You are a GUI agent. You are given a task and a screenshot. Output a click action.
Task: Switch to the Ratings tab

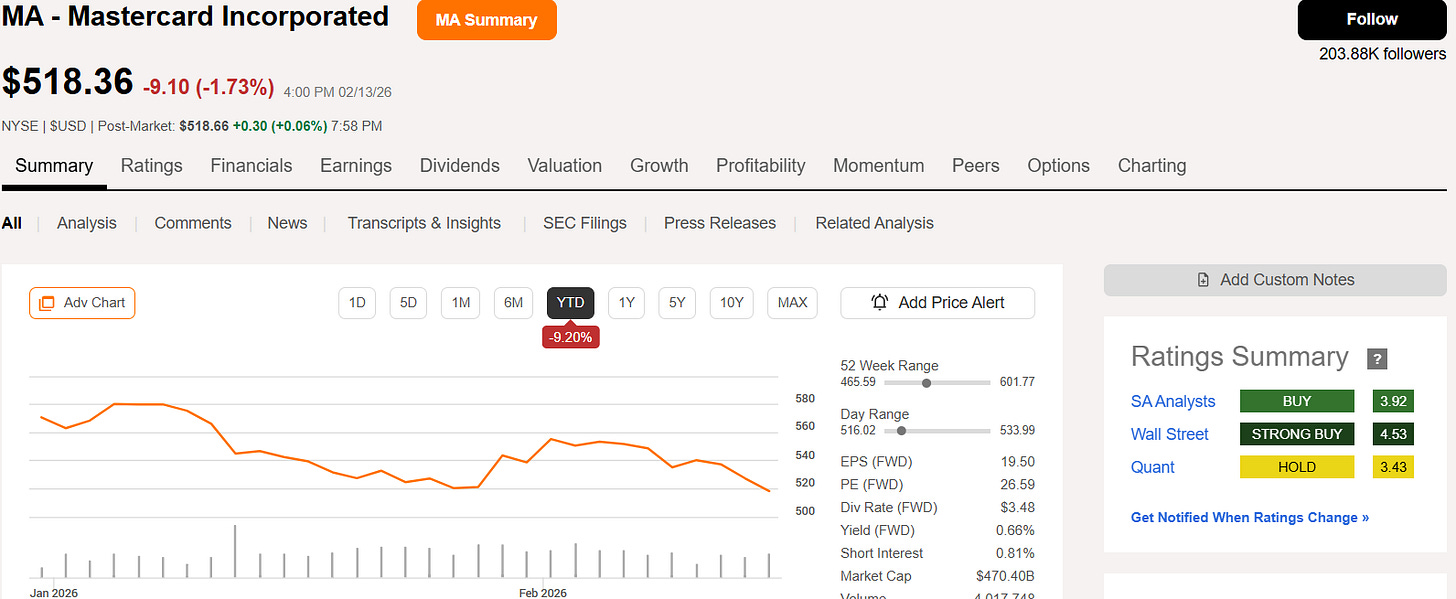[x=152, y=166]
